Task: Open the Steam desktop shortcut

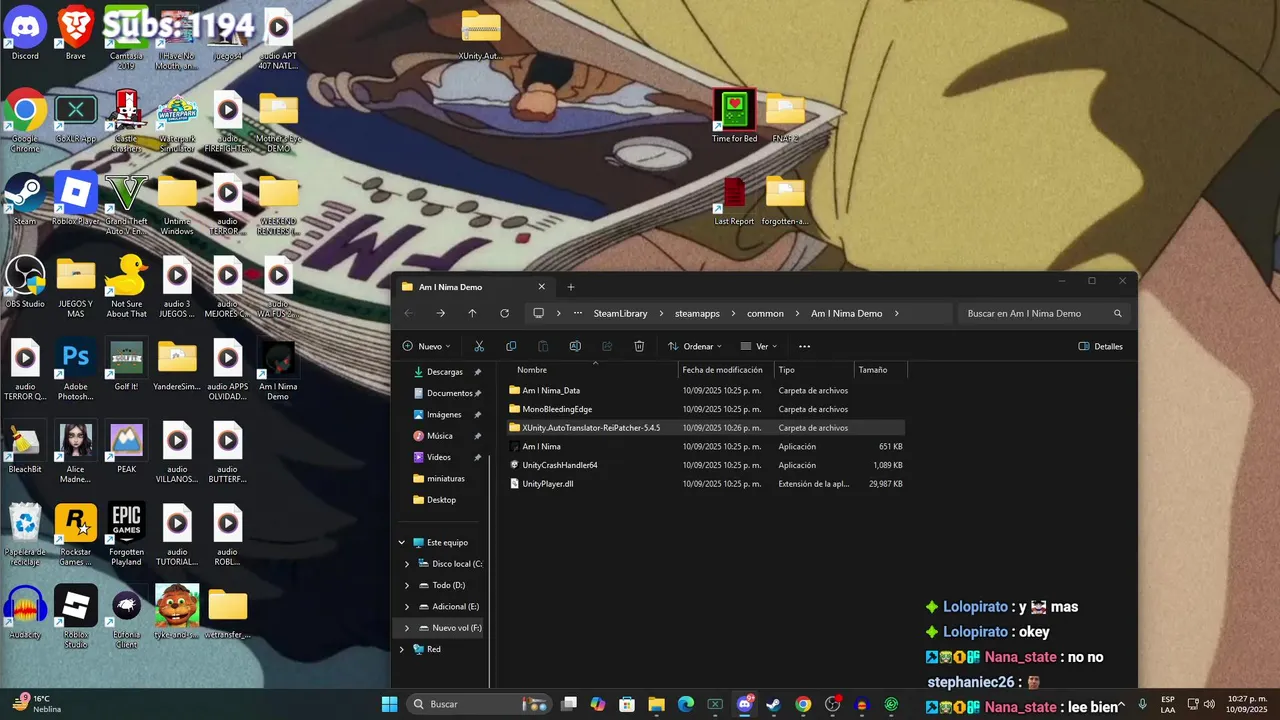Action: (25, 199)
